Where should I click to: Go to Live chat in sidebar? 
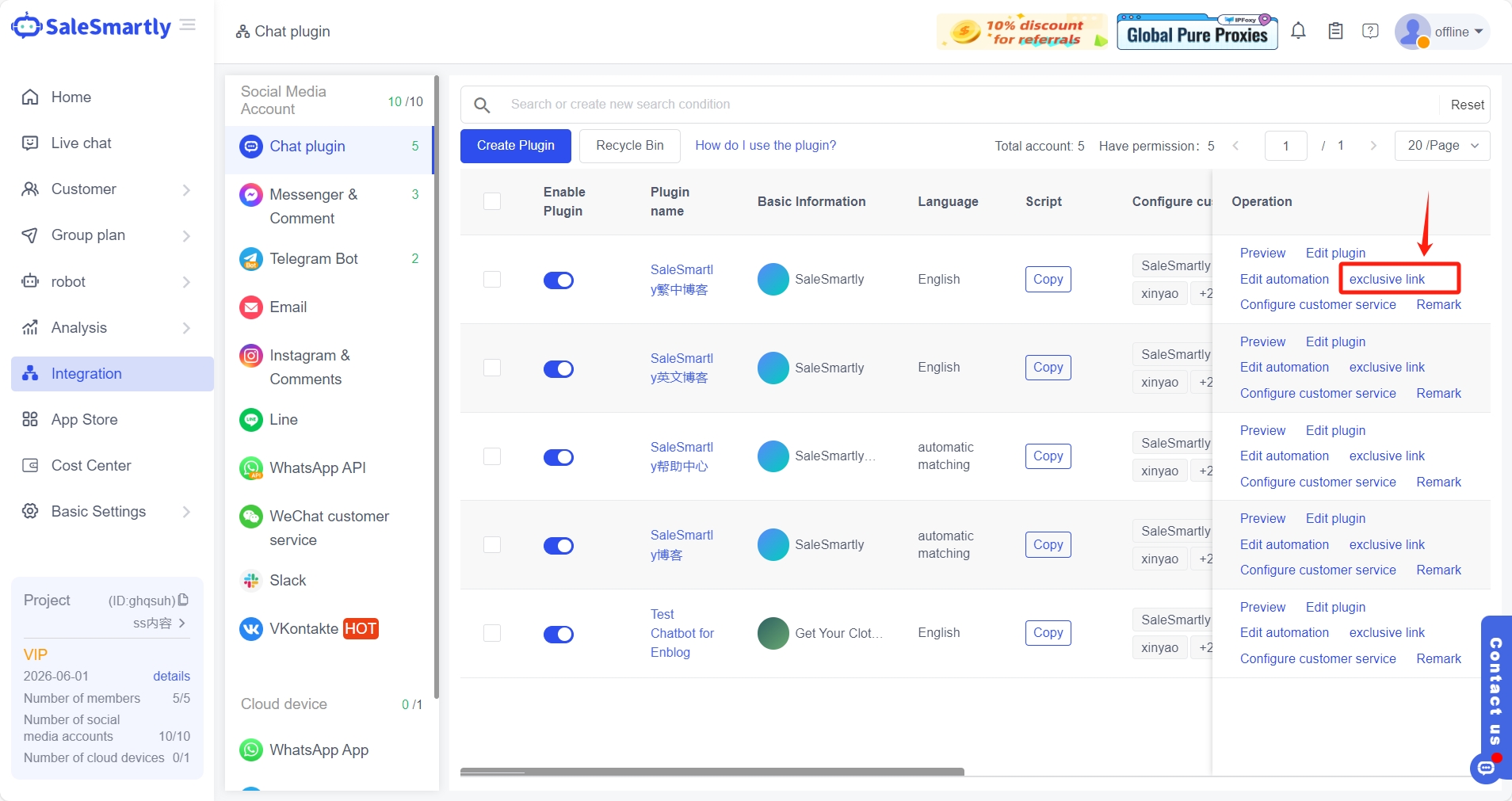coord(81,143)
